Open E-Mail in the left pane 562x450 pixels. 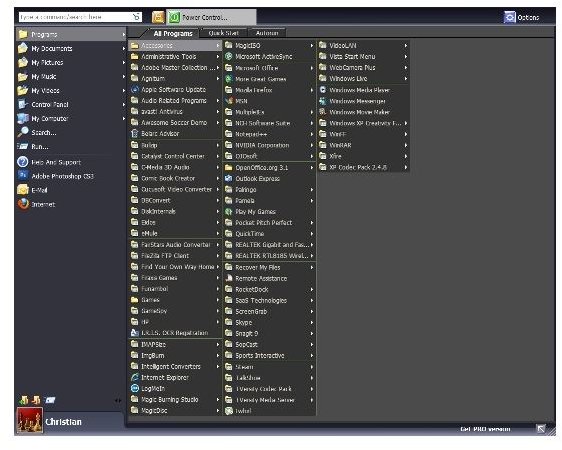71,190
